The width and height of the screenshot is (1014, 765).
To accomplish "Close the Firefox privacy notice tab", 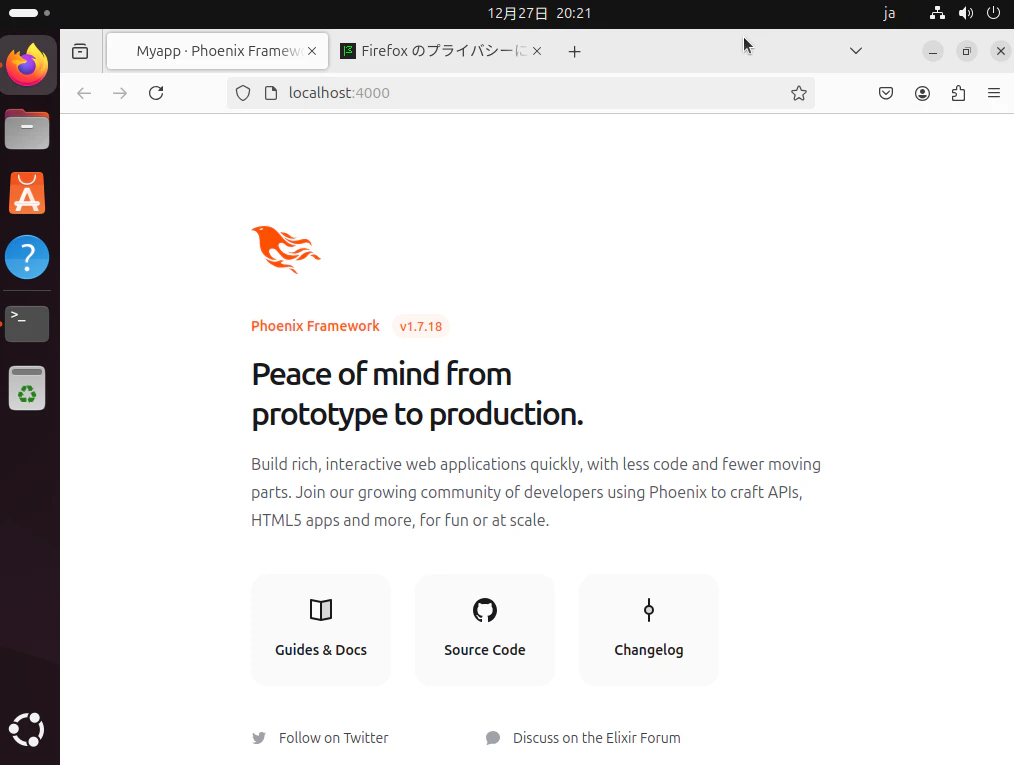I will point(537,51).
